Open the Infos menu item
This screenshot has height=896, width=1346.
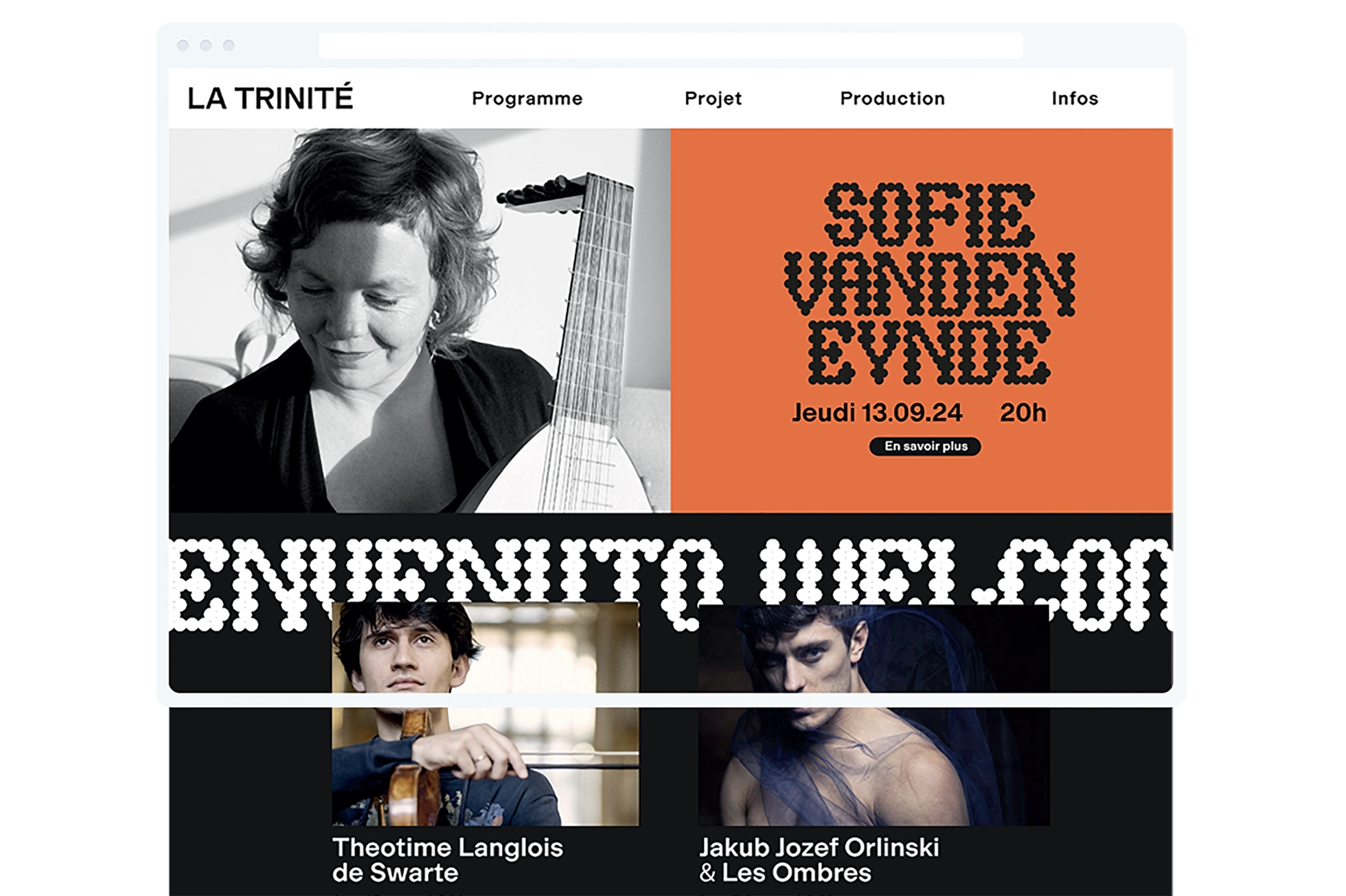pos(1075,98)
